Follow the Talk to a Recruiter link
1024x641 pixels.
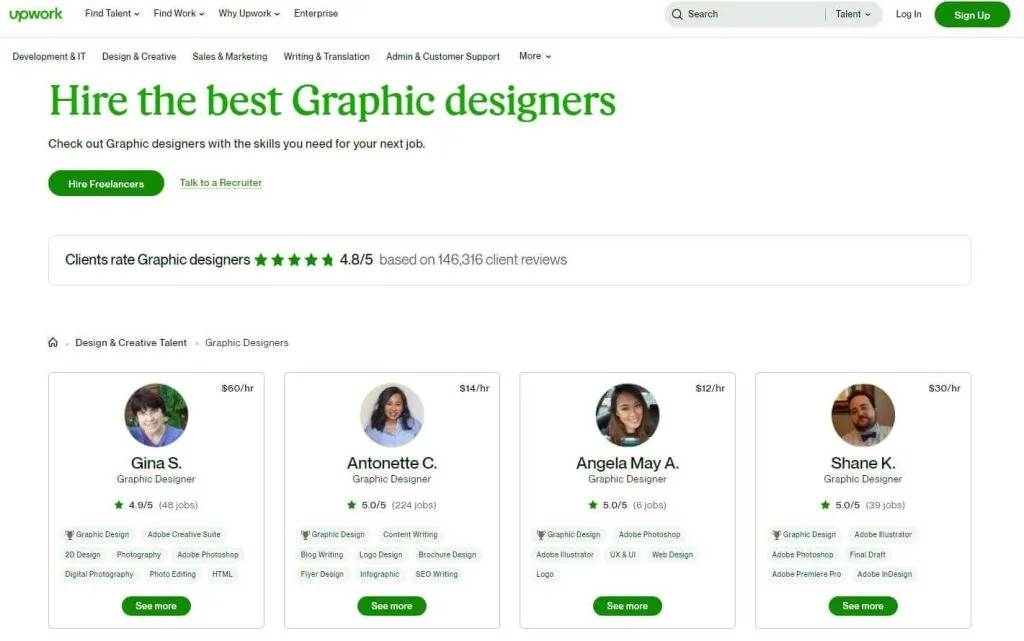pos(221,183)
